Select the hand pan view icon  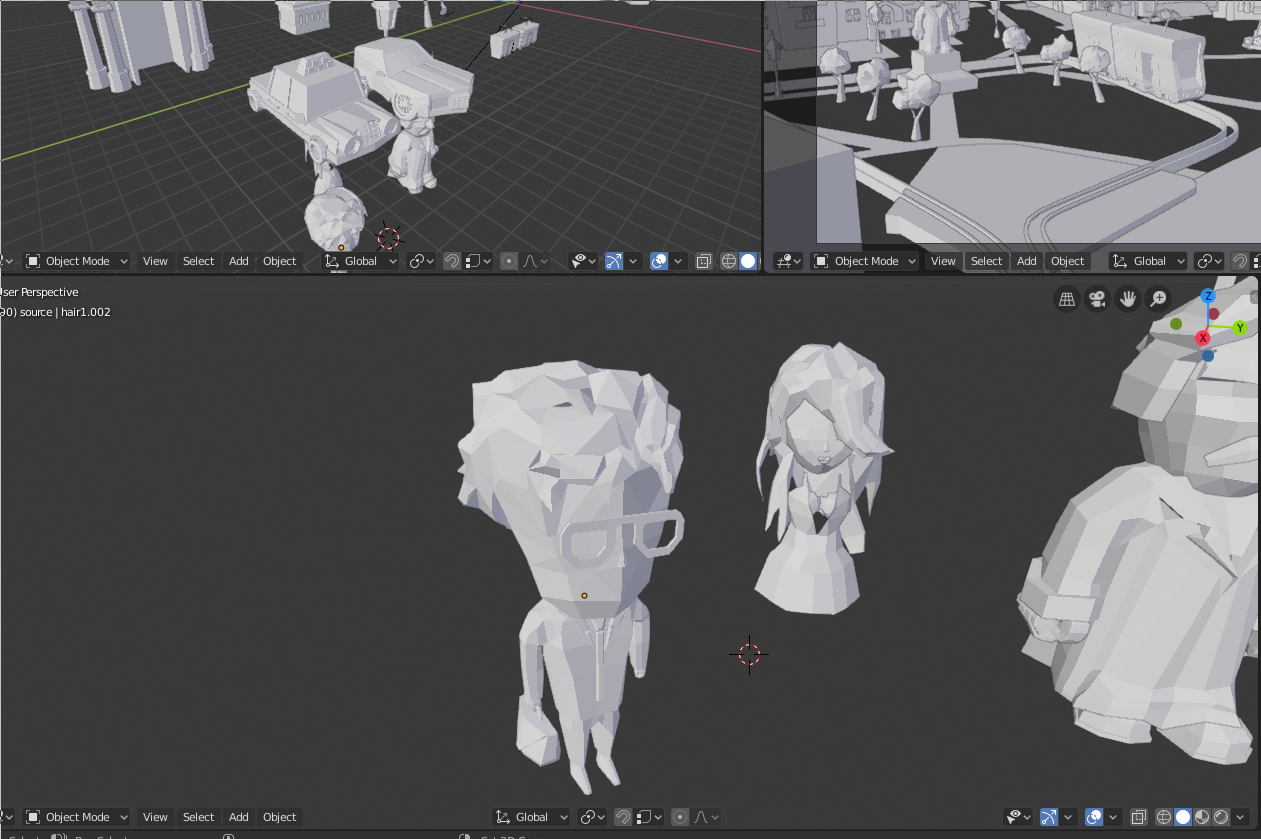tap(1128, 299)
